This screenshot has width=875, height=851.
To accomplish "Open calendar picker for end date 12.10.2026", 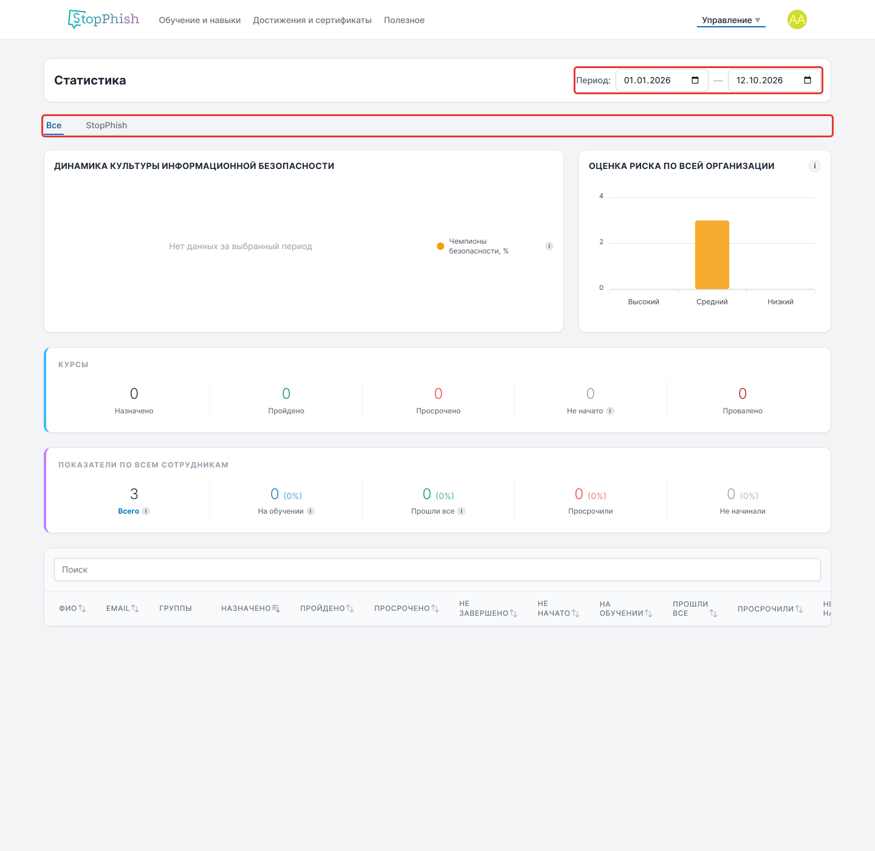I will click(x=807, y=80).
